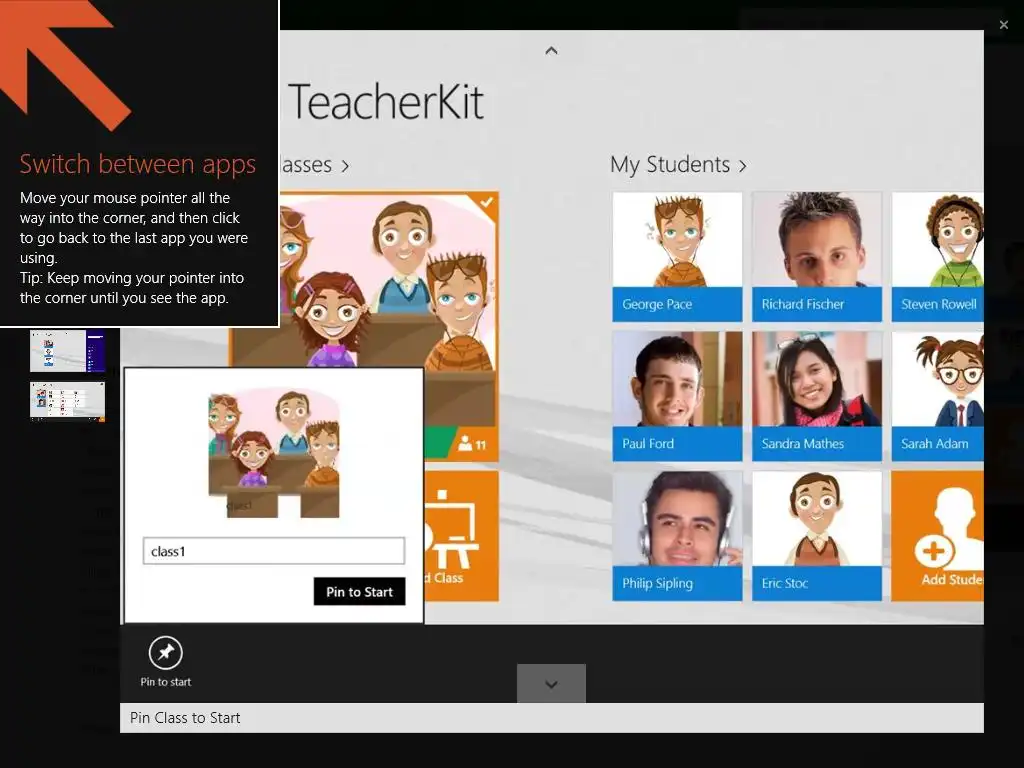
Task: Open Richard Fischer student tile
Action: point(817,257)
